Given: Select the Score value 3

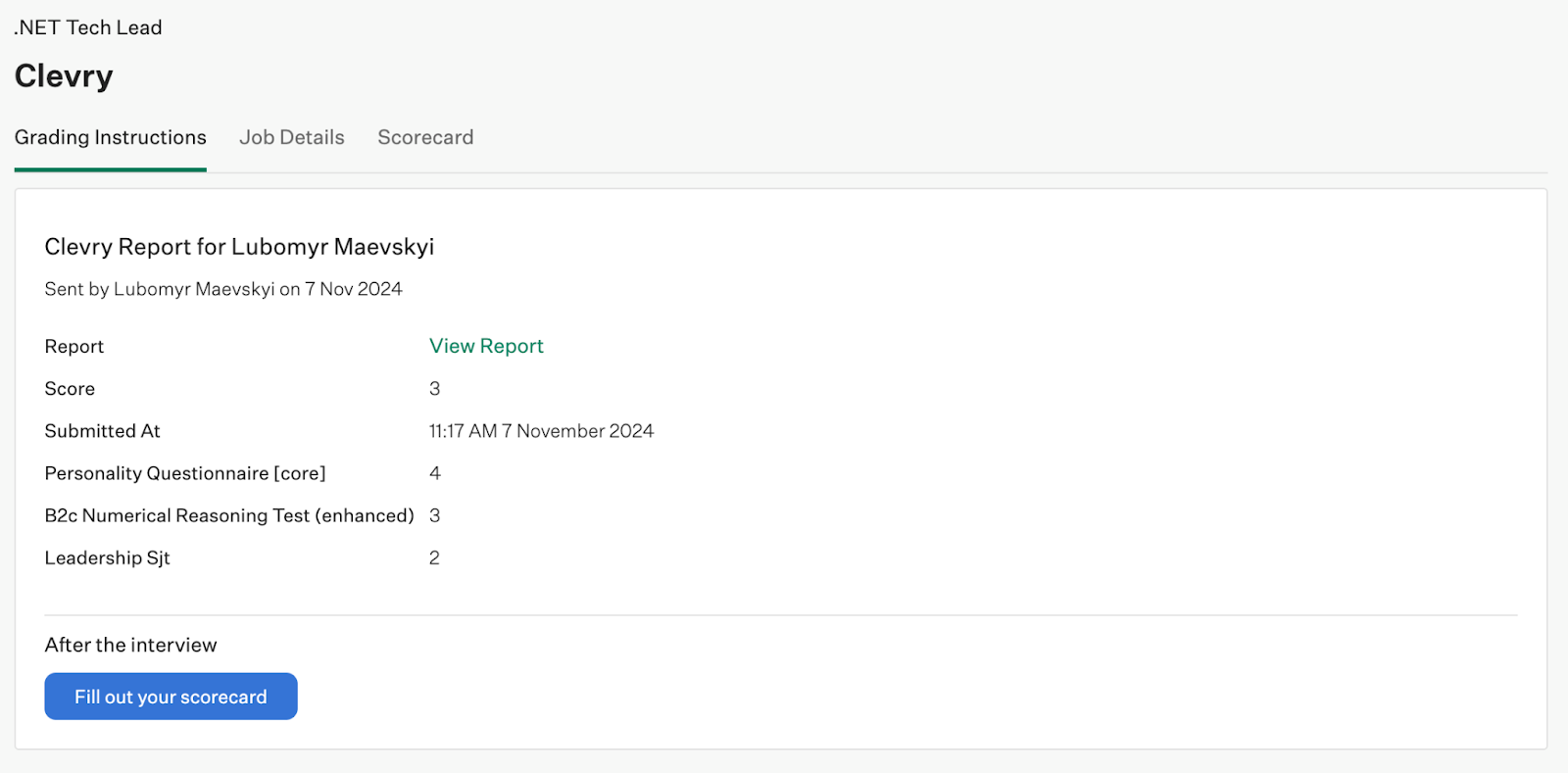Looking at the screenshot, I should [x=434, y=389].
